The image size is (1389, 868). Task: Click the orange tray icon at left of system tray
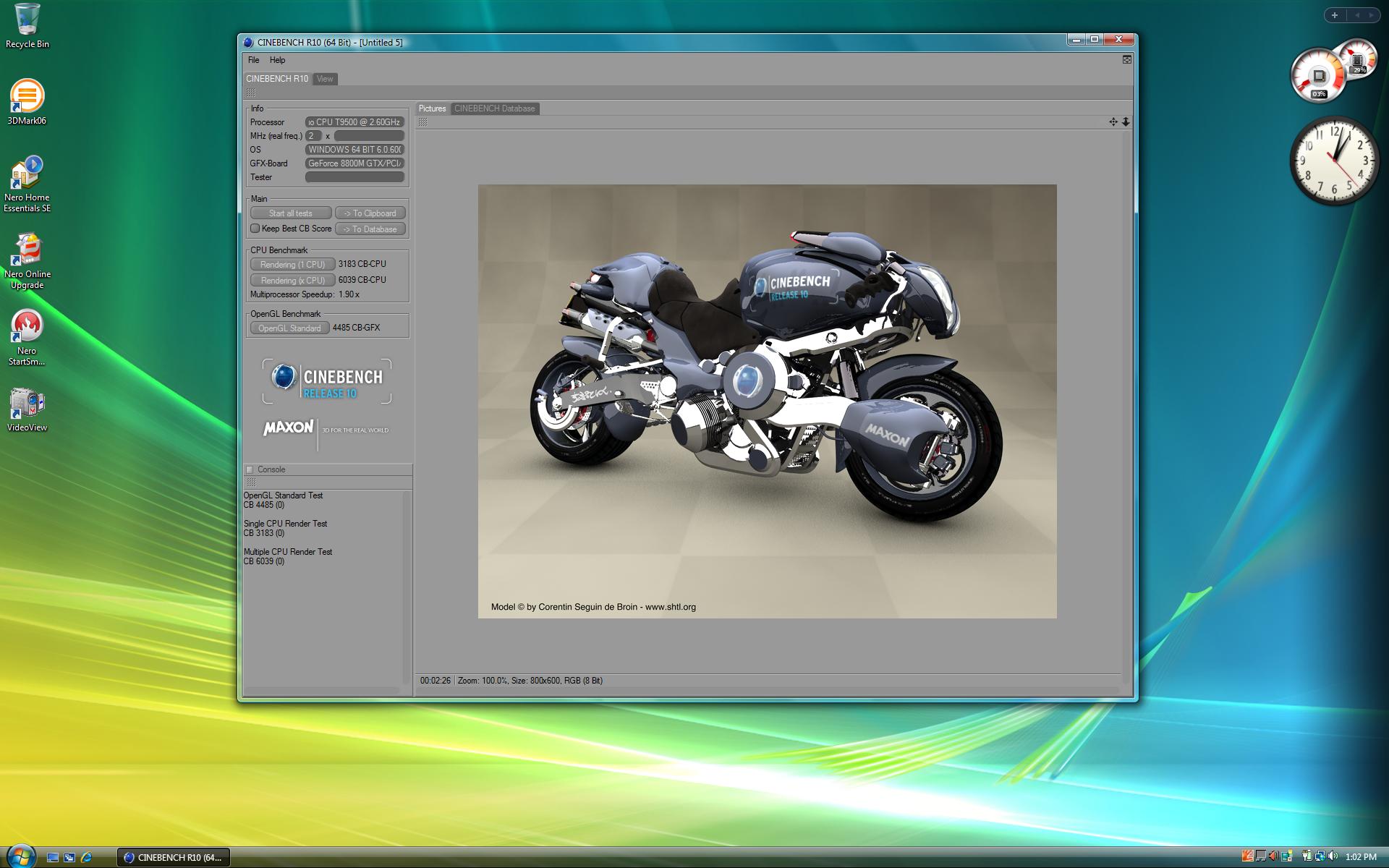click(x=1247, y=856)
